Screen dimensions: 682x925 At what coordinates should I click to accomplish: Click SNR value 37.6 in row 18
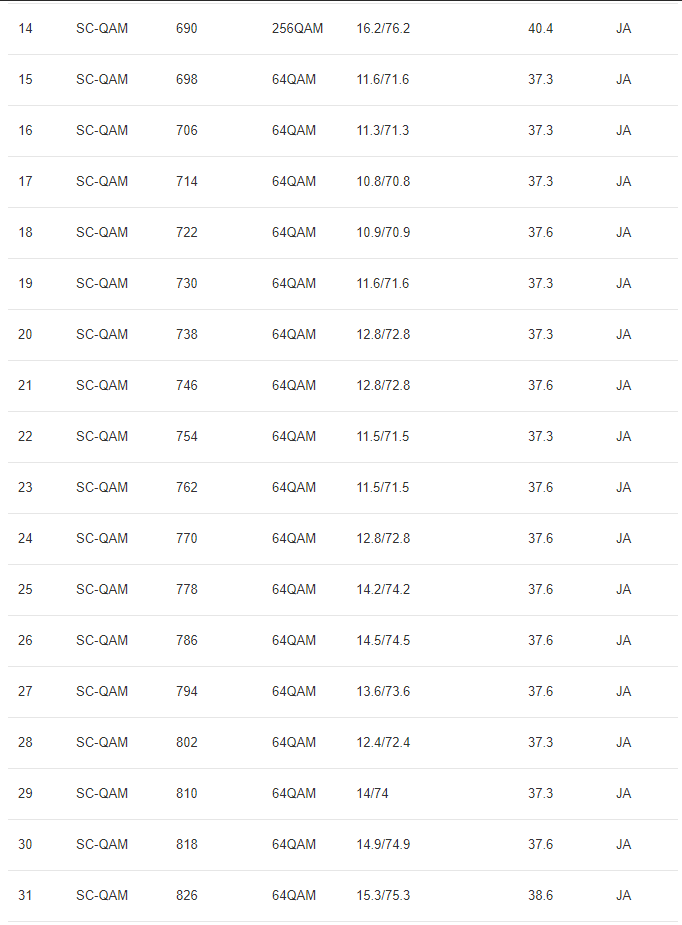(x=540, y=232)
